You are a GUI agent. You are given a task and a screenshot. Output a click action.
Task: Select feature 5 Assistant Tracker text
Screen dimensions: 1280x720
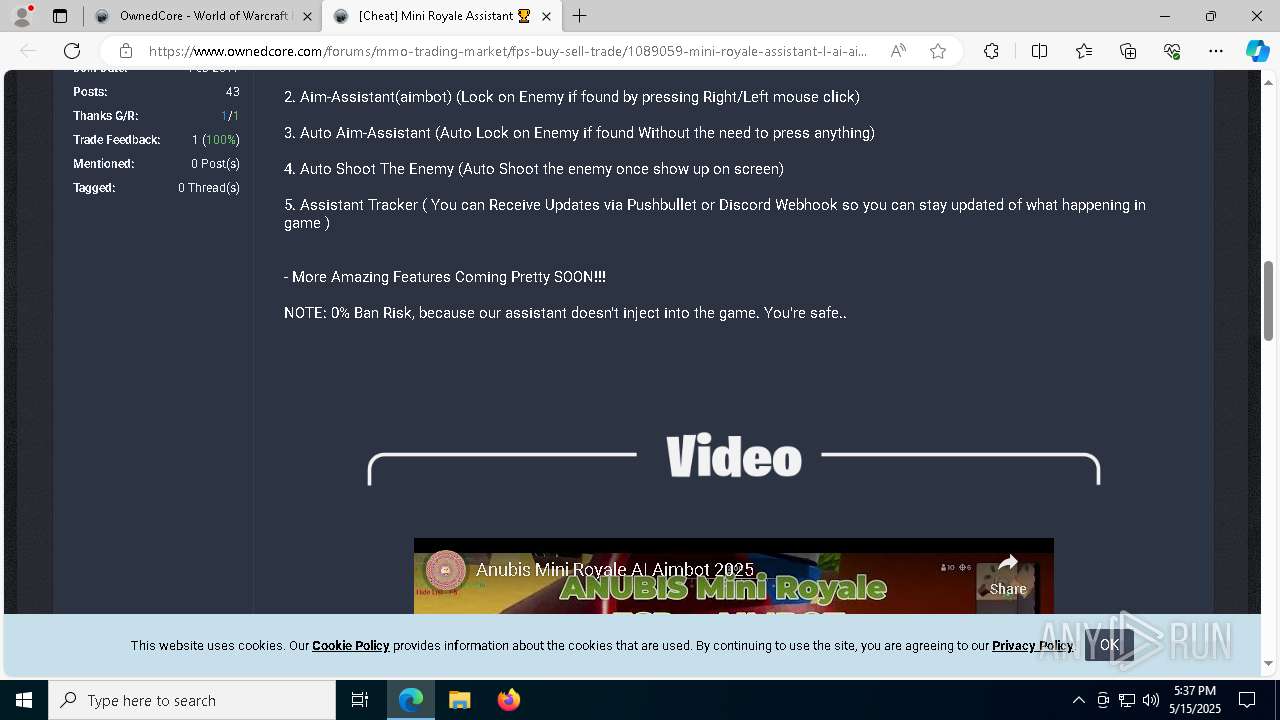(x=715, y=214)
